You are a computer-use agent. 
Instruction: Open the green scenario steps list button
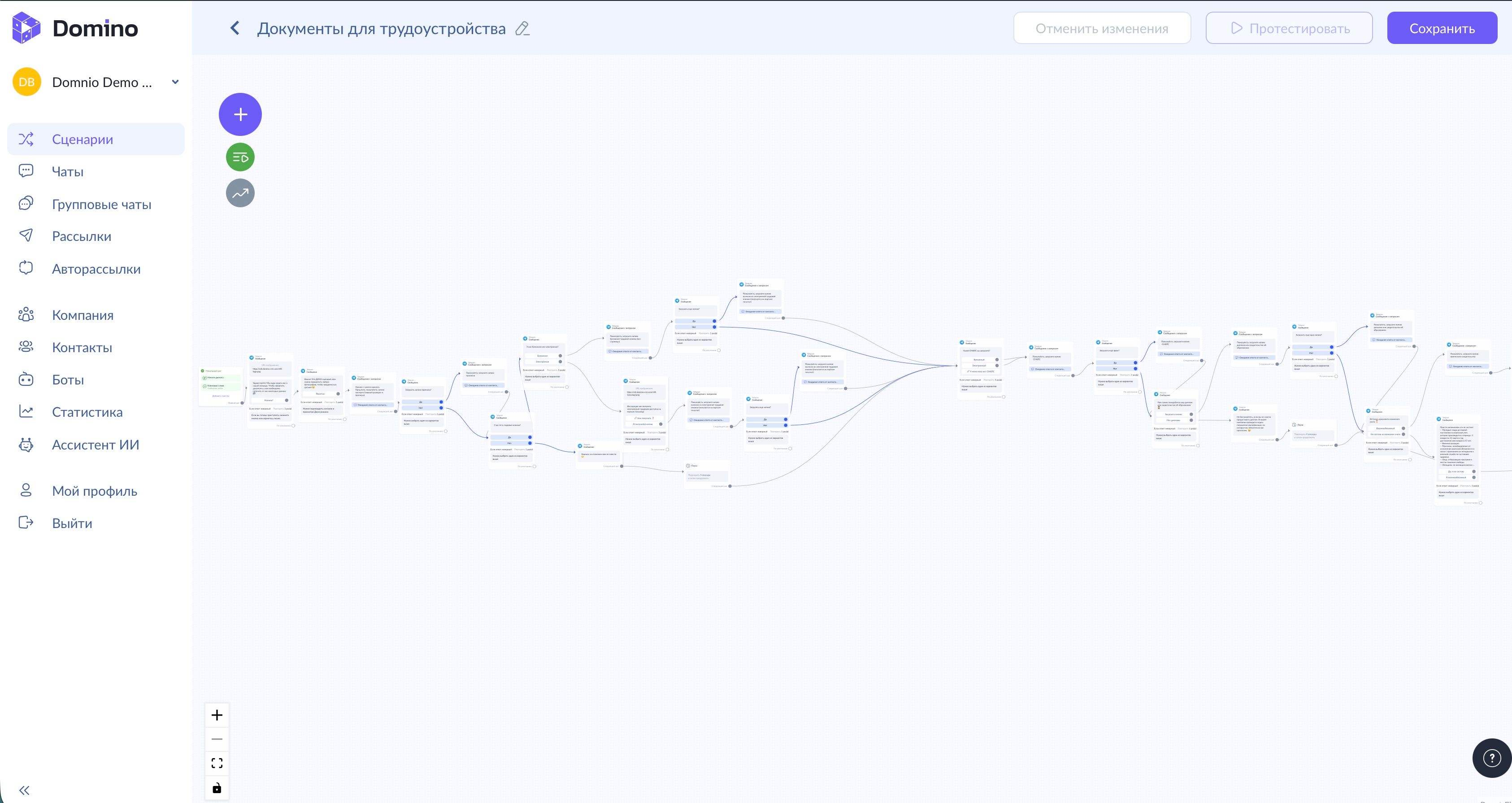coord(240,157)
